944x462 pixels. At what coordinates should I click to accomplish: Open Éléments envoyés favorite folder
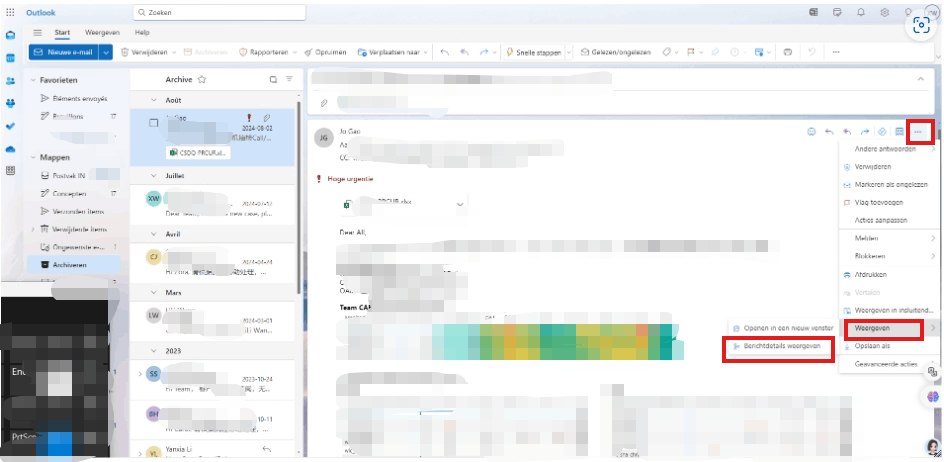[73, 98]
